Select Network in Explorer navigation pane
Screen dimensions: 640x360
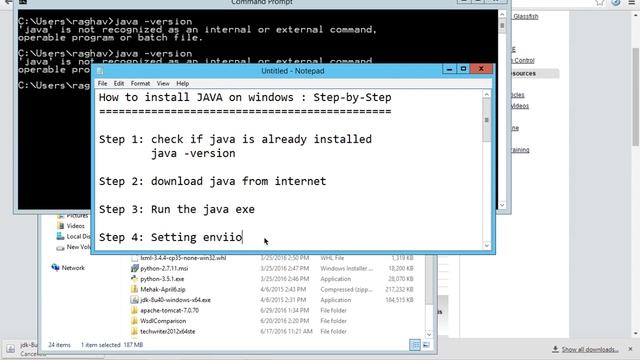[73, 268]
